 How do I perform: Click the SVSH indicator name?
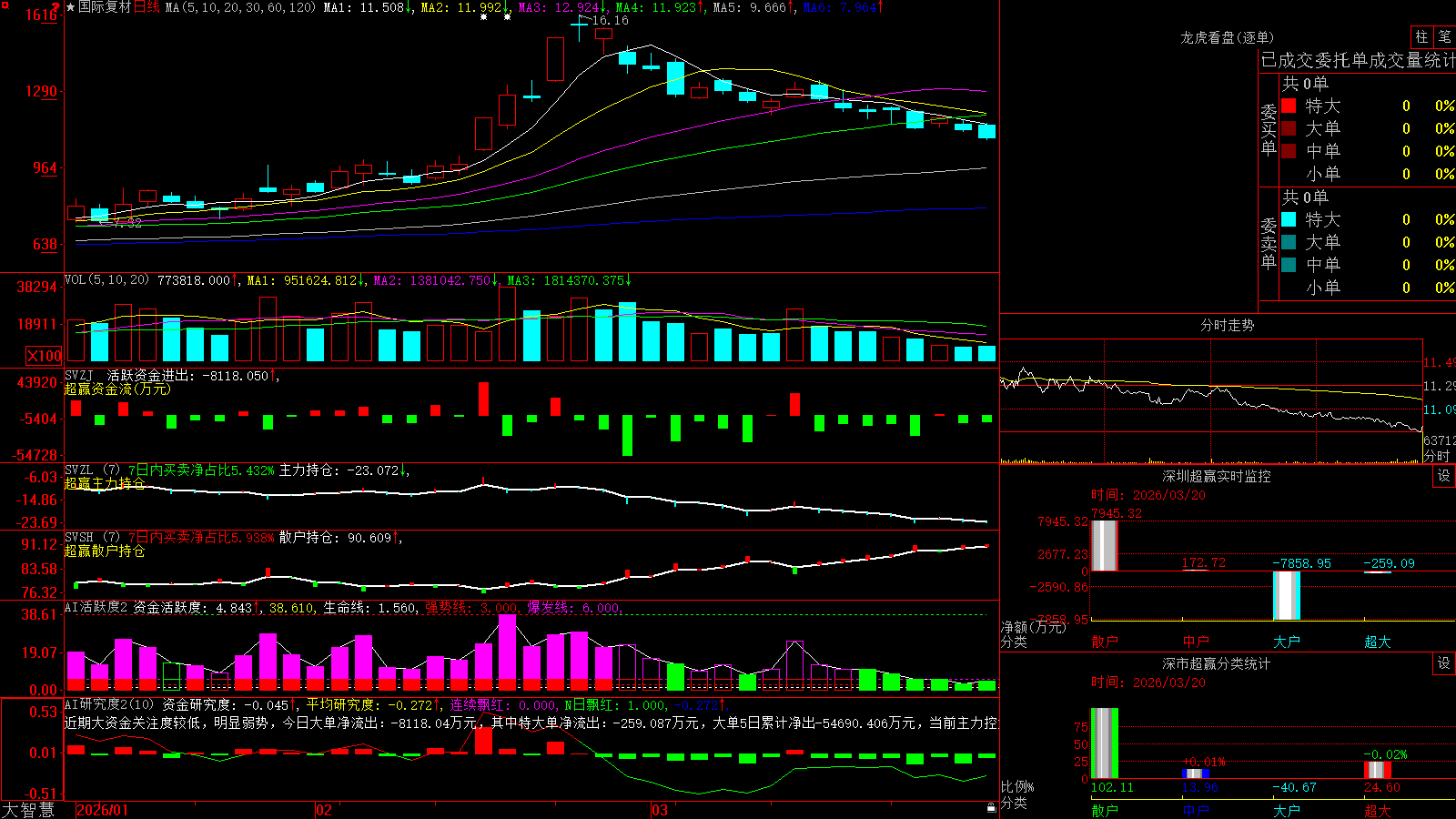coord(79,538)
